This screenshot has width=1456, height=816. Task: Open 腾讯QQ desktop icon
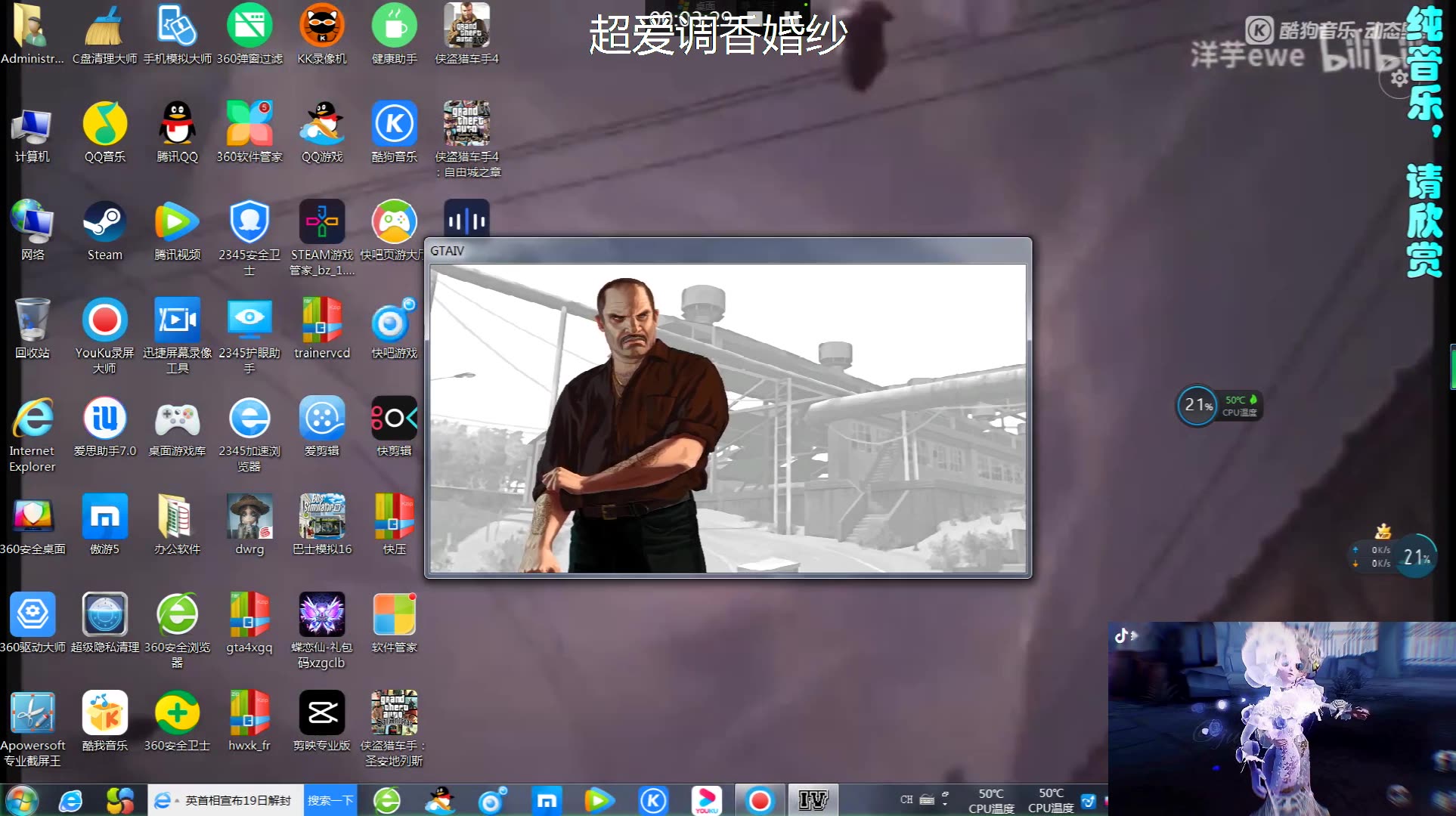[x=177, y=124]
